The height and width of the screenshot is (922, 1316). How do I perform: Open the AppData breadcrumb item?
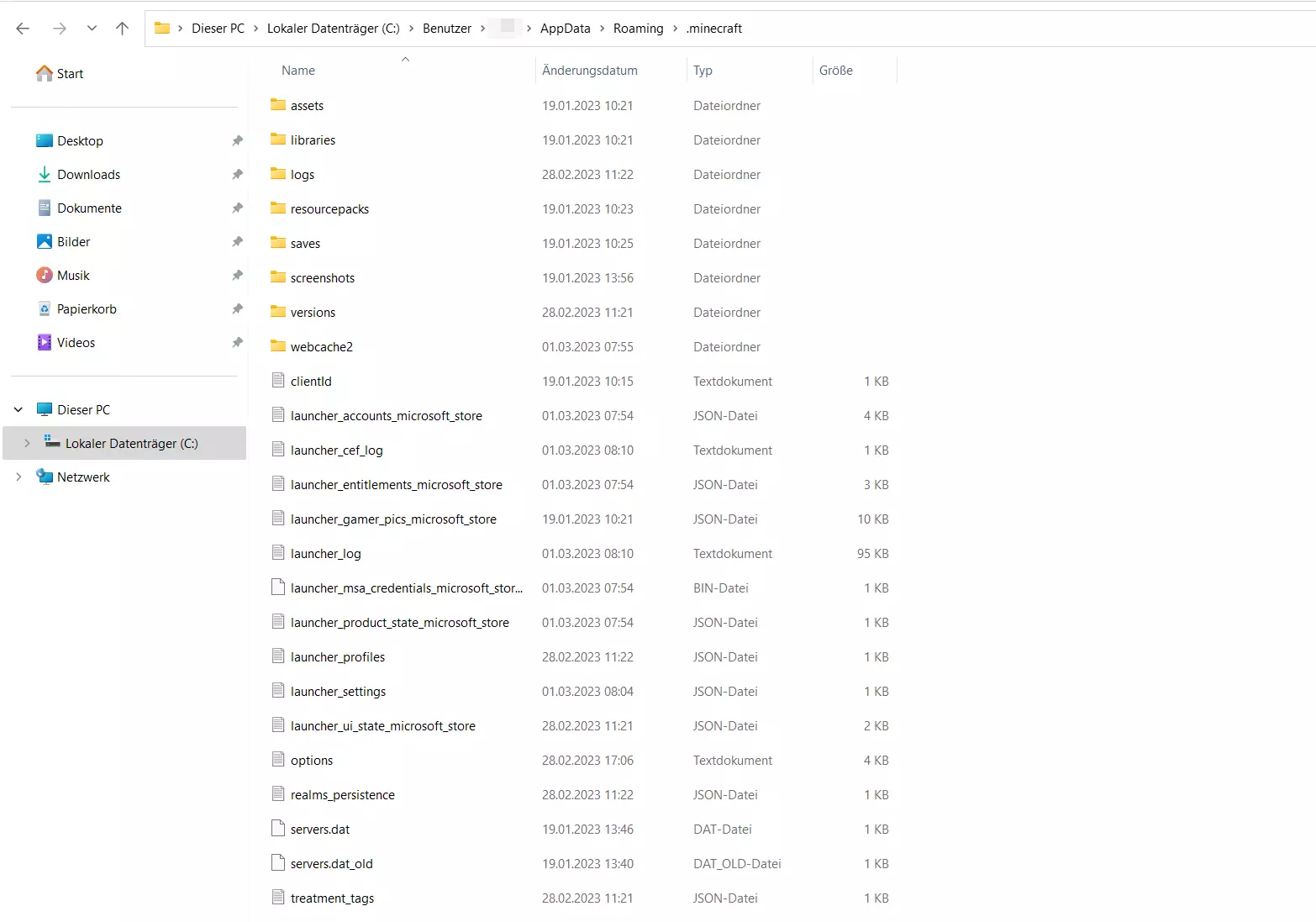(565, 28)
